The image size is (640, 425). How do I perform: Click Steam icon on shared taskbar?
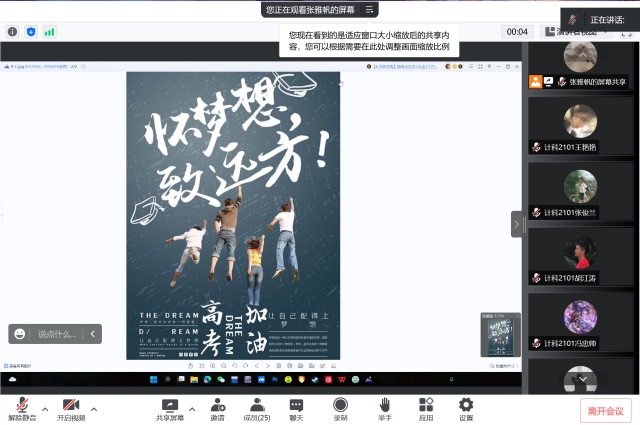tap(315, 380)
